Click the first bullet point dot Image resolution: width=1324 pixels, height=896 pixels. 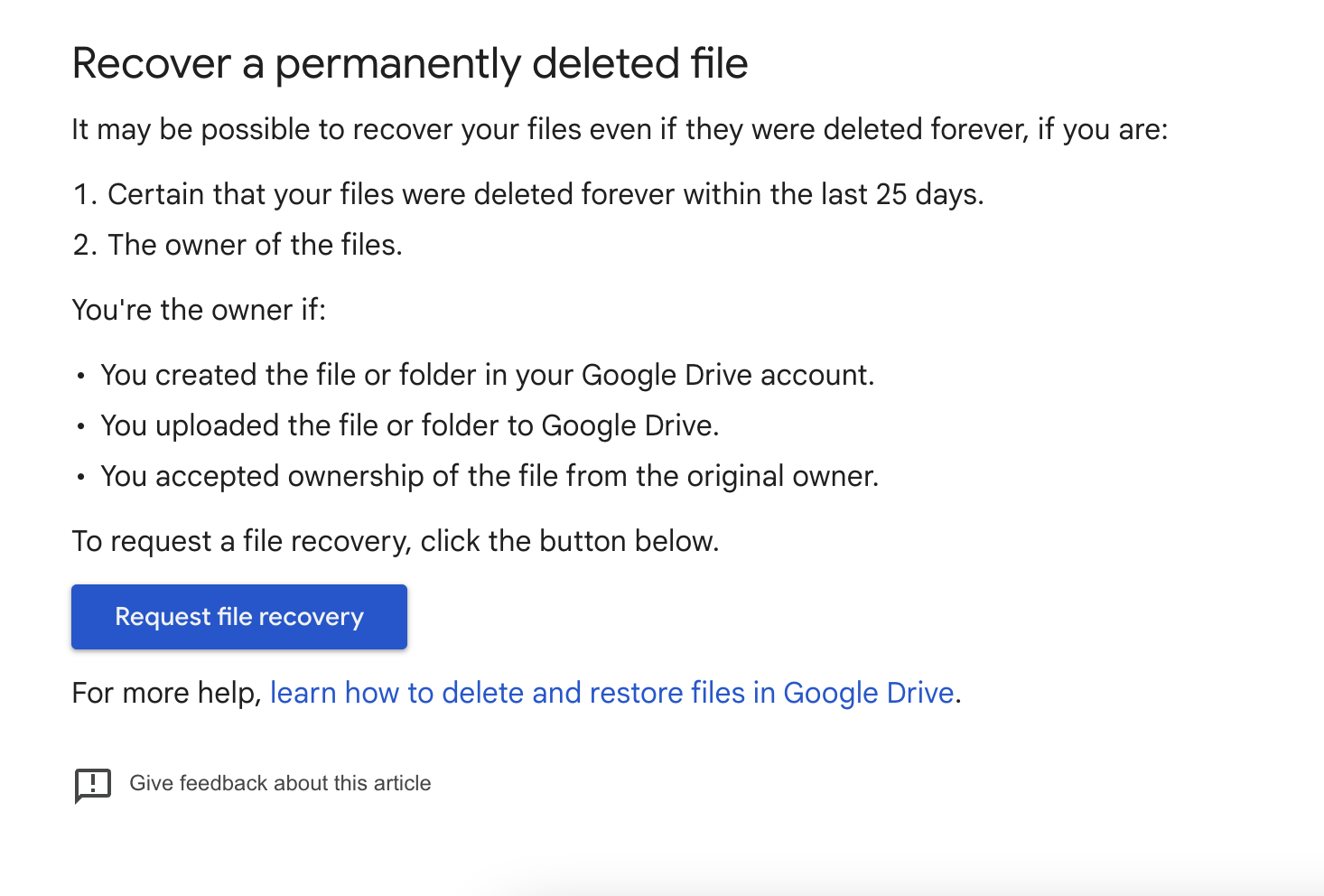coord(81,376)
